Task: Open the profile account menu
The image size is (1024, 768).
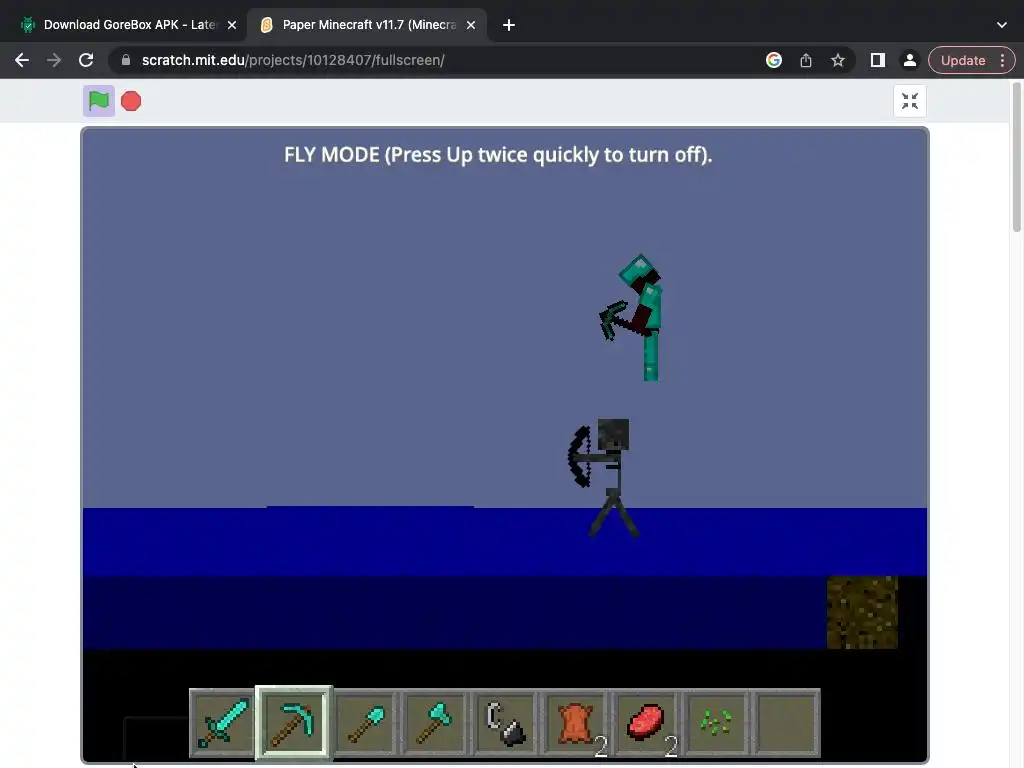Action: [909, 60]
